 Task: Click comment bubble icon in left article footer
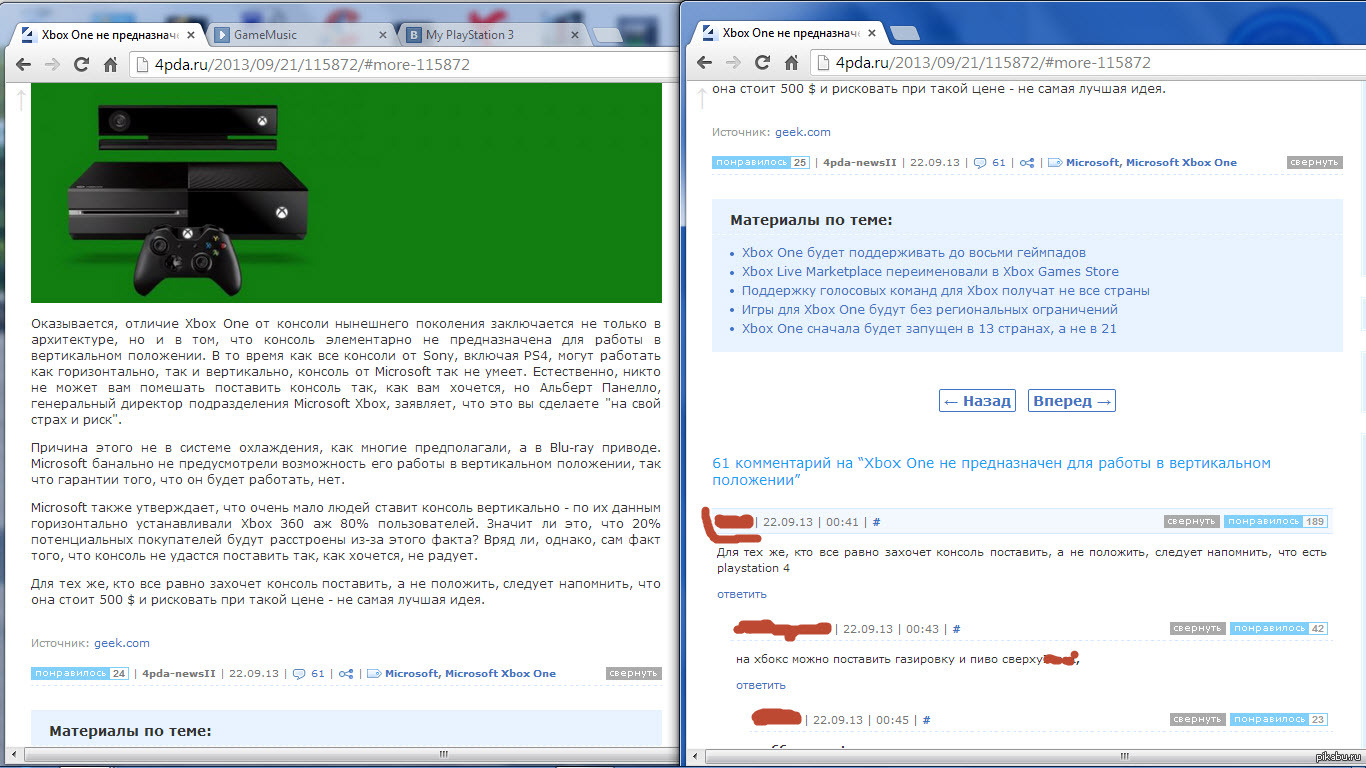pos(298,673)
